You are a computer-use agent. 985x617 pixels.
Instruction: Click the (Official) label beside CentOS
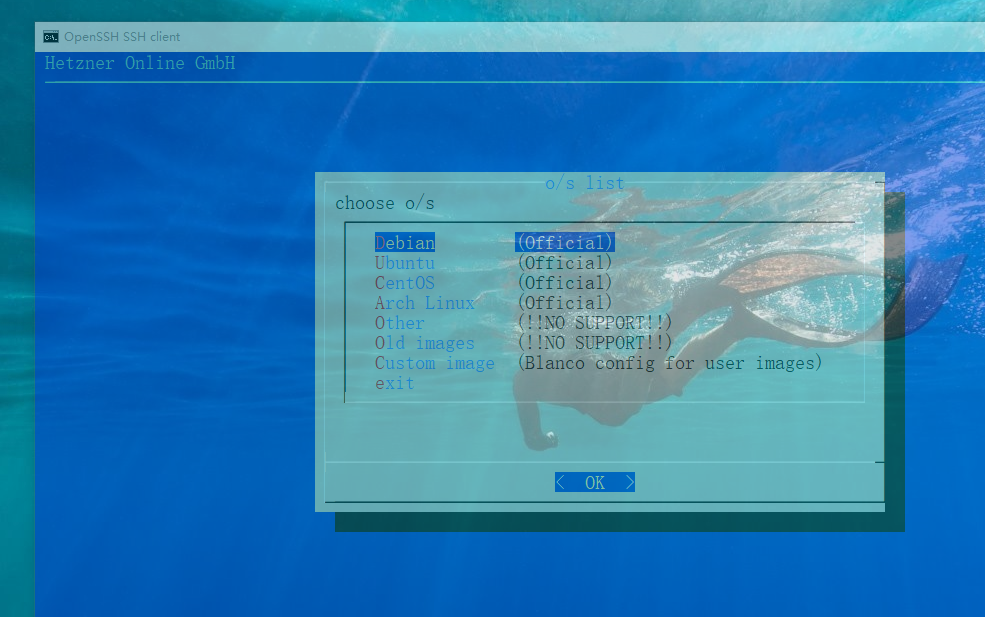point(565,283)
